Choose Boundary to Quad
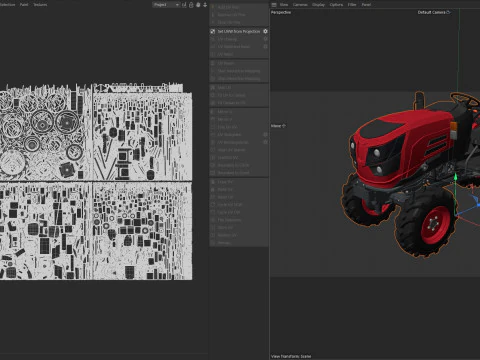This screenshot has width=480, height=360. pyautogui.click(x=233, y=173)
